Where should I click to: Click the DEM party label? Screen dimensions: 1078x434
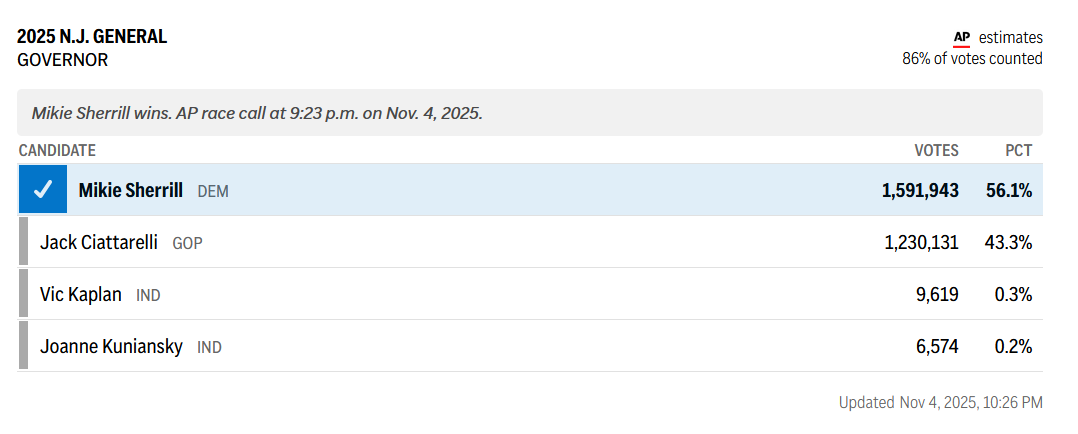tap(213, 191)
